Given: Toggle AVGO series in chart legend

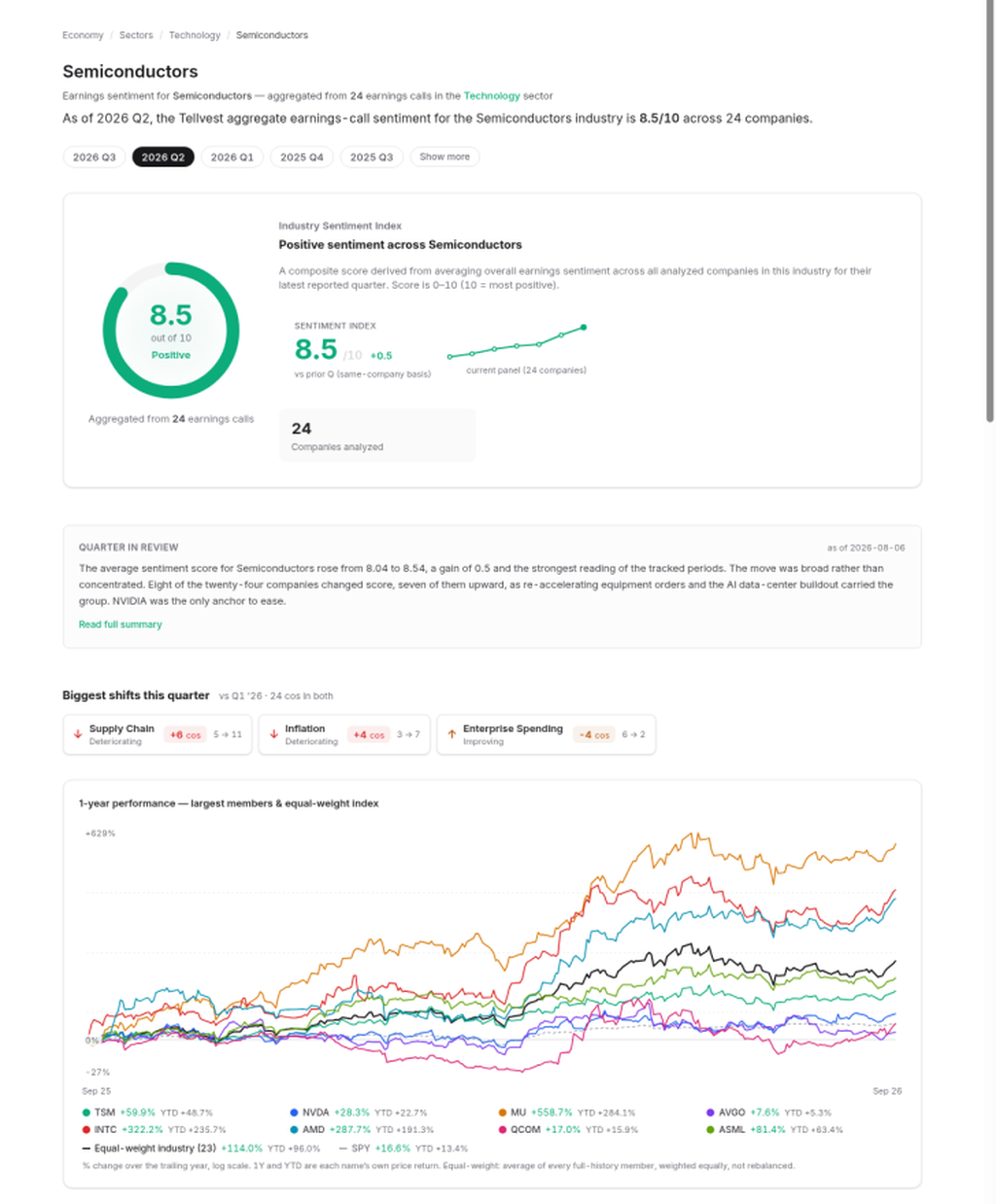Looking at the screenshot, I should (768, 1113).
